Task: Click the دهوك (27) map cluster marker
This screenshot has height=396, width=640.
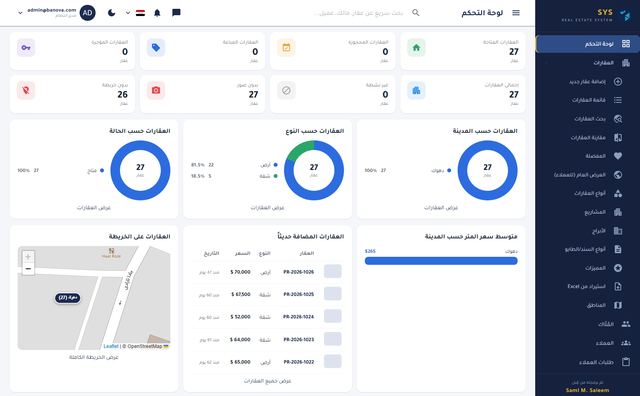Action: tap(68, 298)
